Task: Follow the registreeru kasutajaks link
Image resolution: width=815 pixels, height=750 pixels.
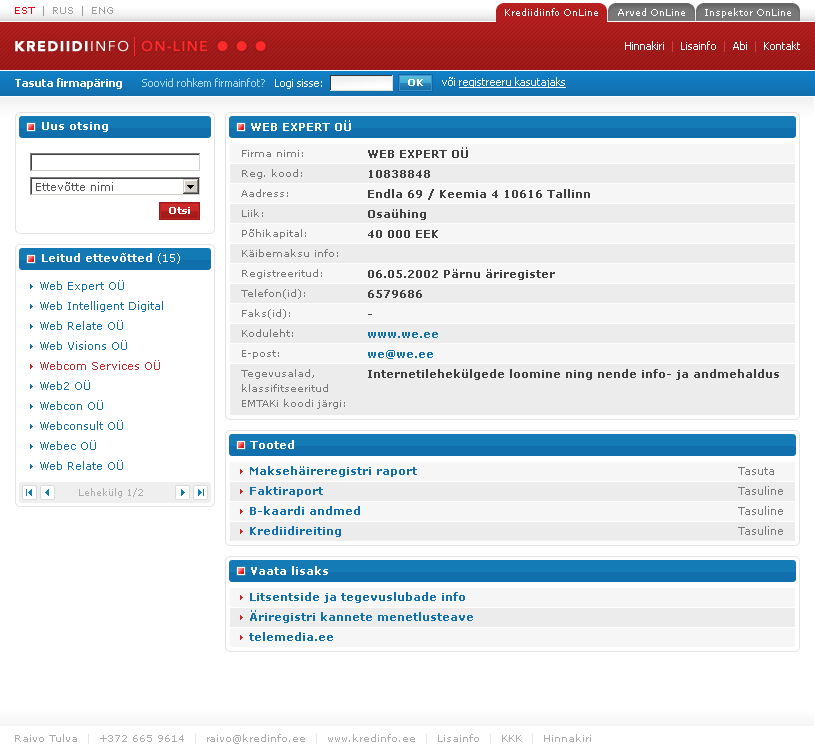Action: coord(512,82)
